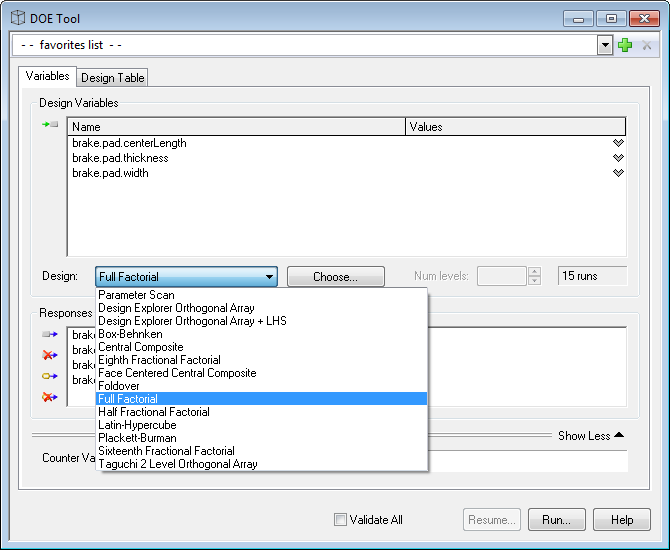This screenshot has height=550, width=670.
Task: Click the add design variable arrow icon
Action: coord(49,125)
